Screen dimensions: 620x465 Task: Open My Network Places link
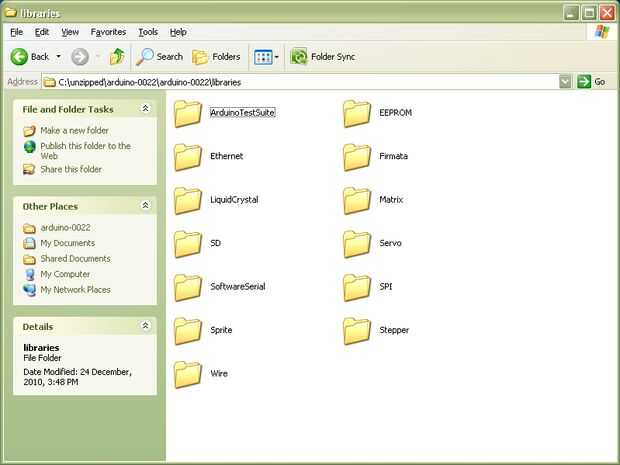(76, 289)
